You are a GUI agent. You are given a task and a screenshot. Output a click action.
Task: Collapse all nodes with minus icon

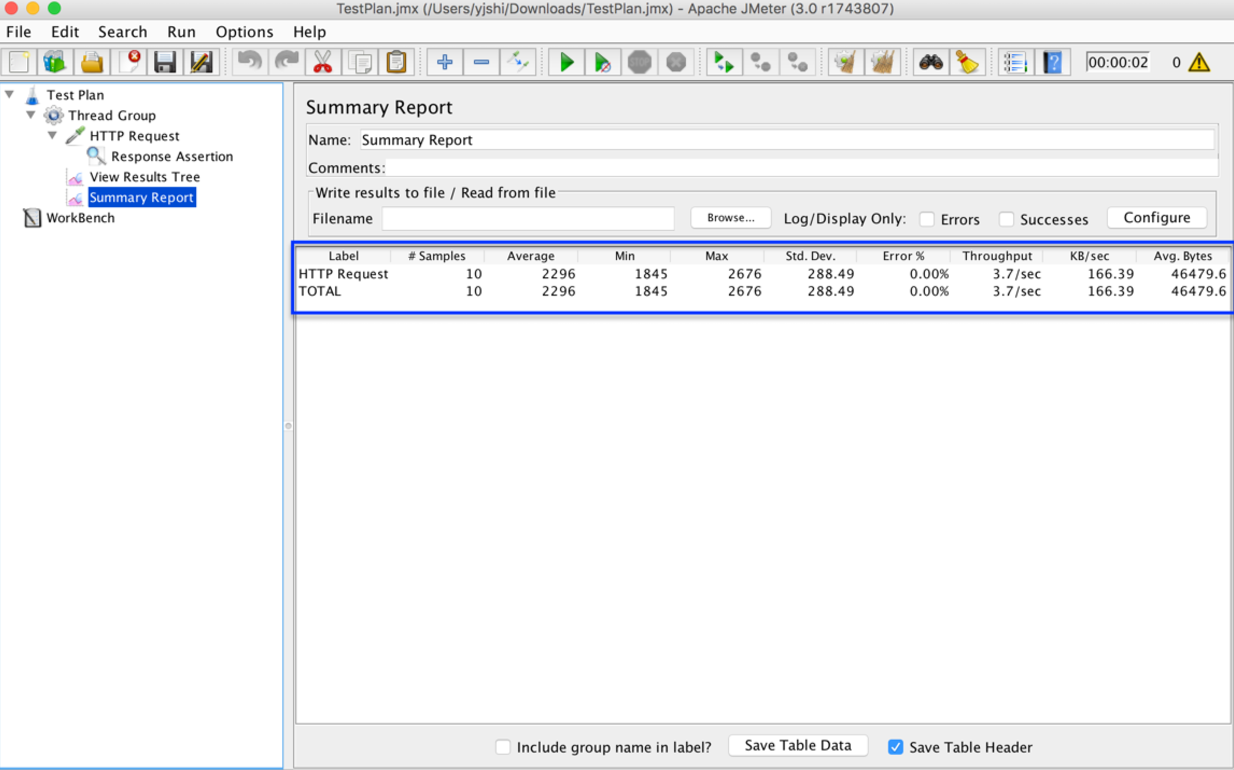(x=481, y=62)
